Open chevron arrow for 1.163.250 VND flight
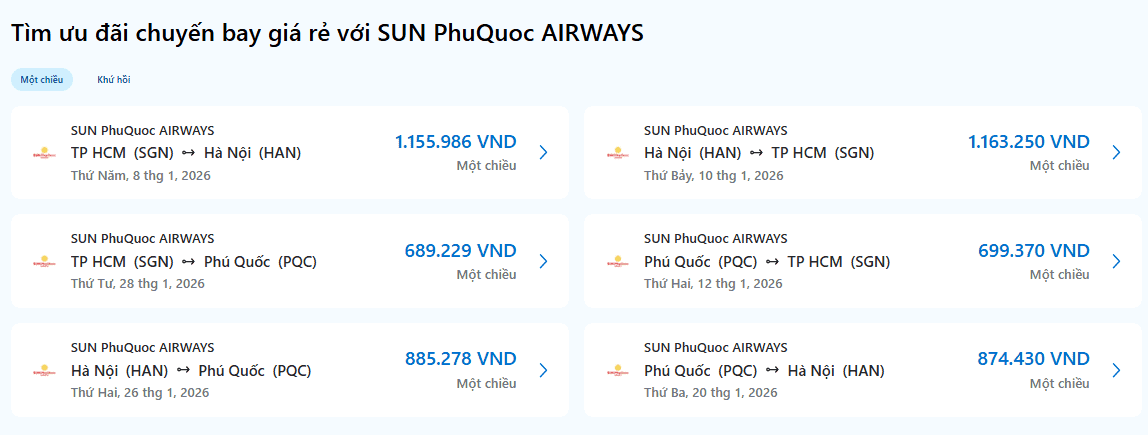Viewport: 1148px width, 435px height. pos(1116,153)
